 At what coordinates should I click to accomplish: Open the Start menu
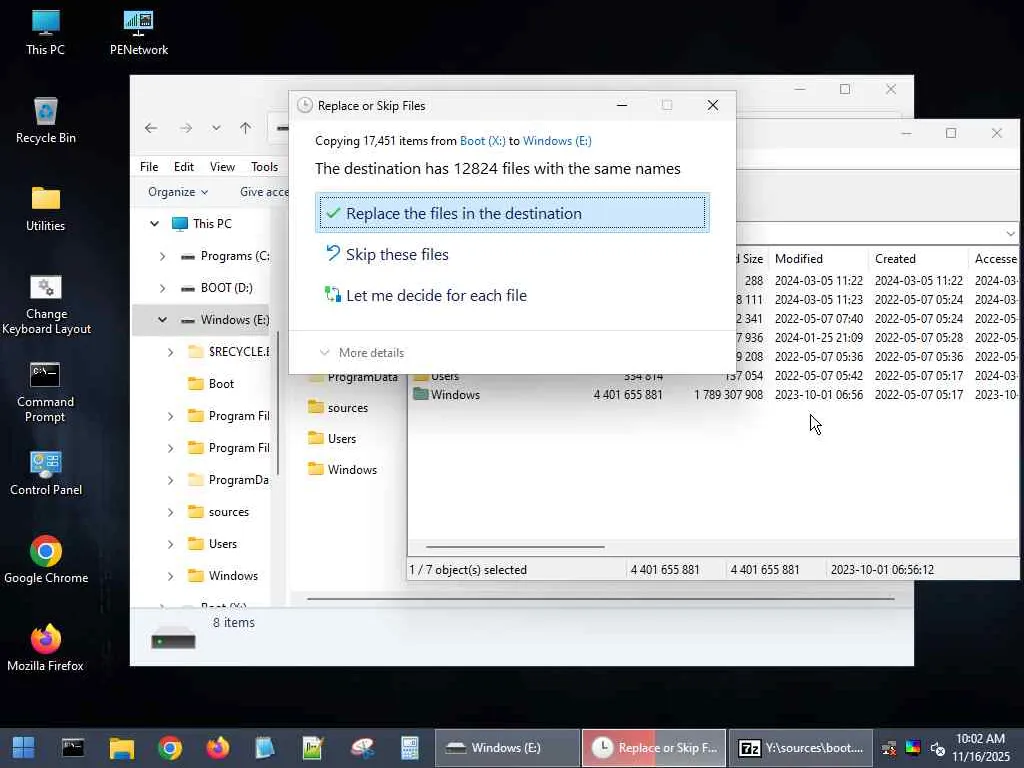[24, 748]
